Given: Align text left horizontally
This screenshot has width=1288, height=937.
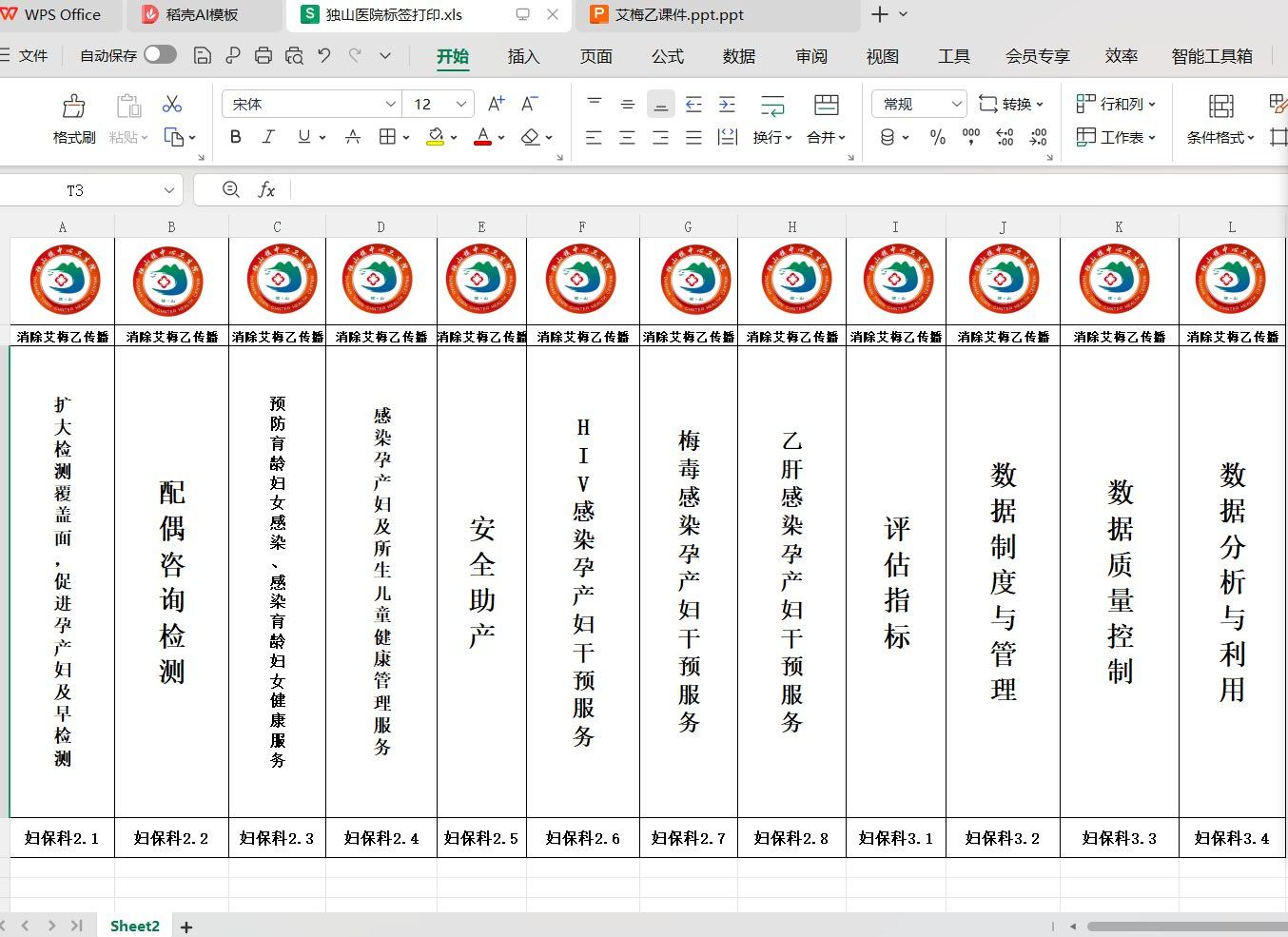Looking at the screenshot, I should (595, 137).
